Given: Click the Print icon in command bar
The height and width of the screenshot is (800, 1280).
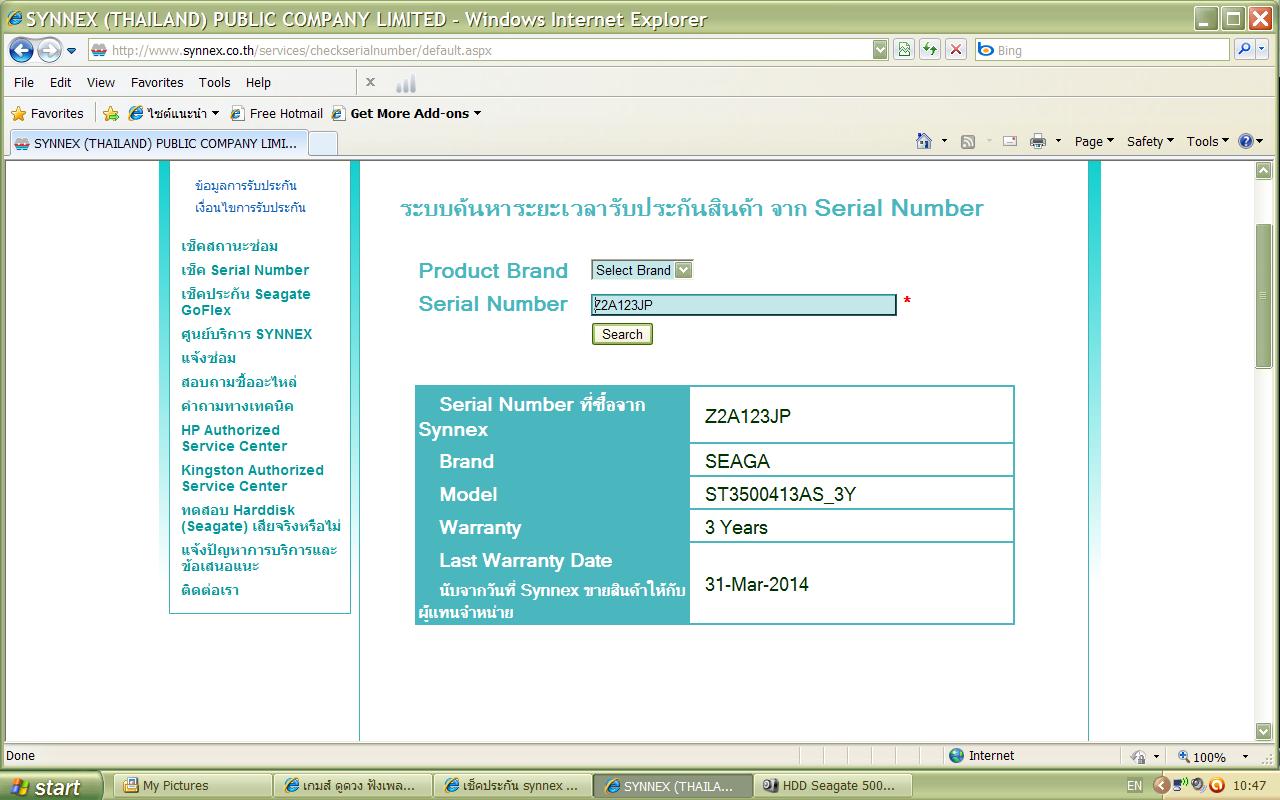Looking at the screenshot, I should pyautogui.click(x=1038, y=142).
